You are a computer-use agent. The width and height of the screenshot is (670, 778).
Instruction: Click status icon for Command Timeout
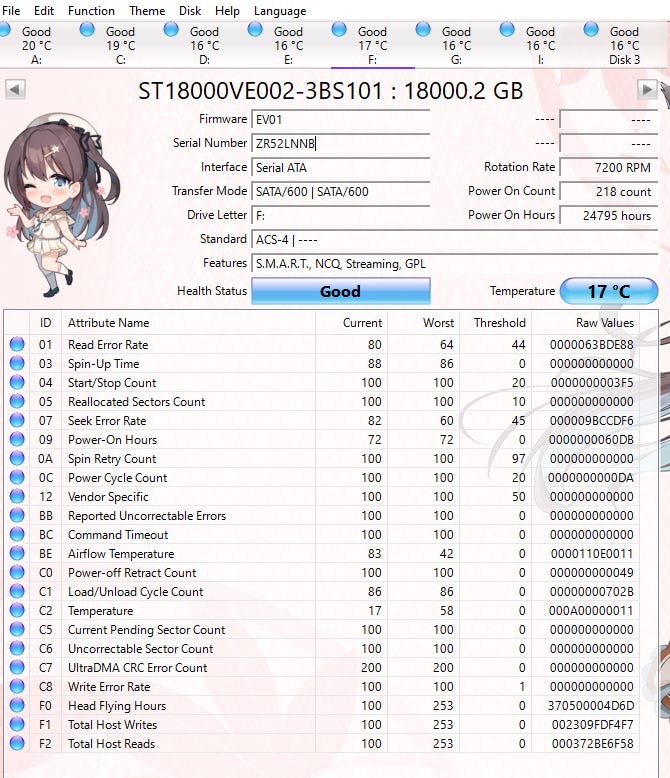point(17,534)
